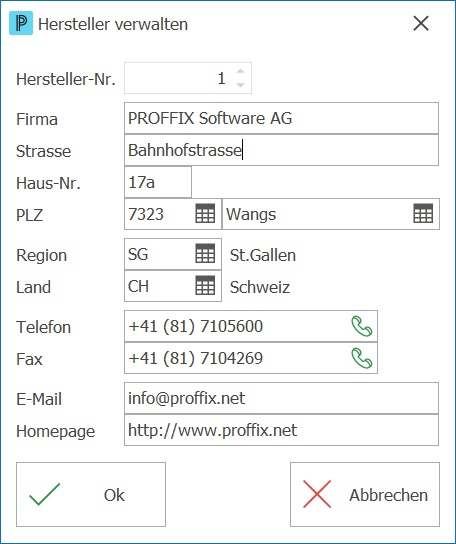Click the Telefon label
456x544 pixels.
pos(43,327)
